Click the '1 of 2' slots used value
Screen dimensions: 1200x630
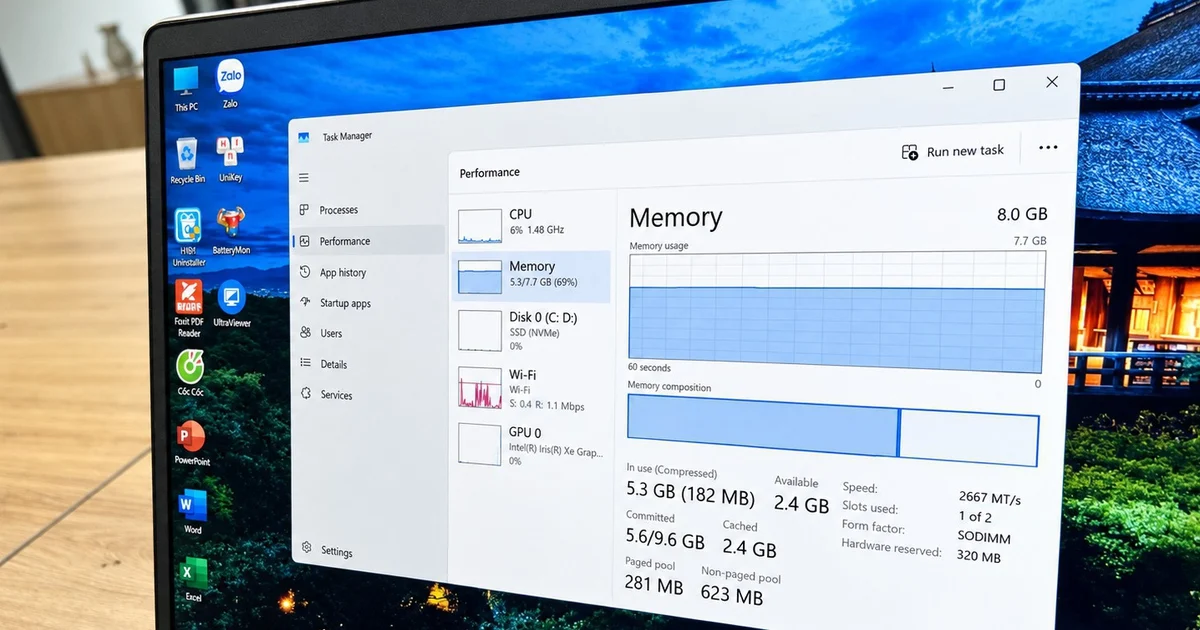click(x=975, y=517)
